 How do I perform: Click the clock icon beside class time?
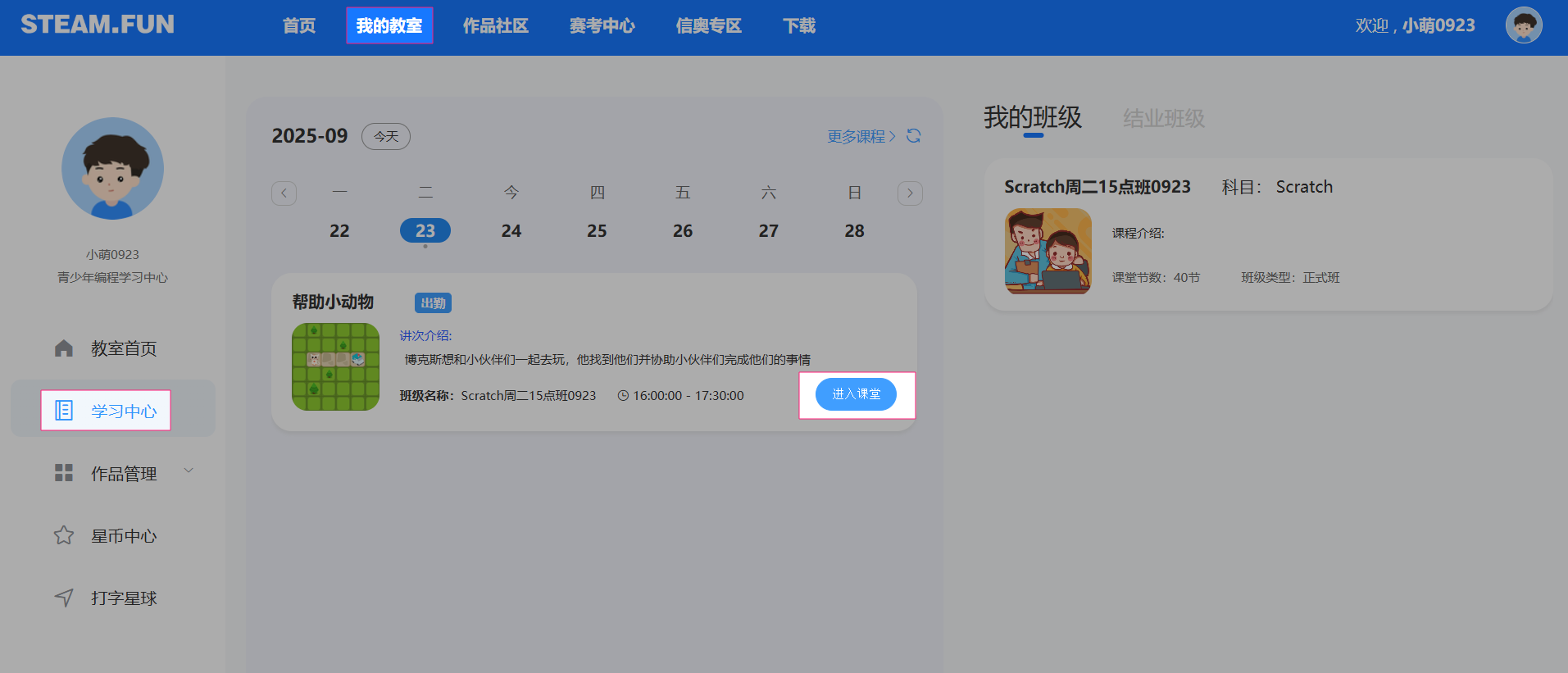623,396
